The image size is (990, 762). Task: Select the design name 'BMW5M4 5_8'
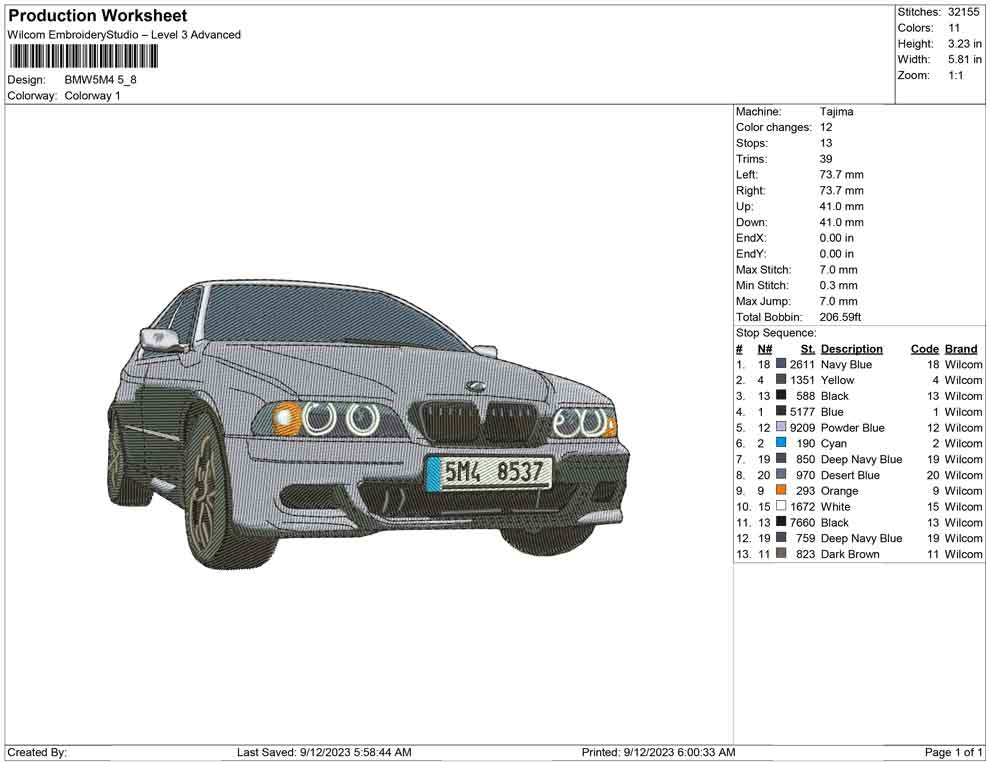100,80
